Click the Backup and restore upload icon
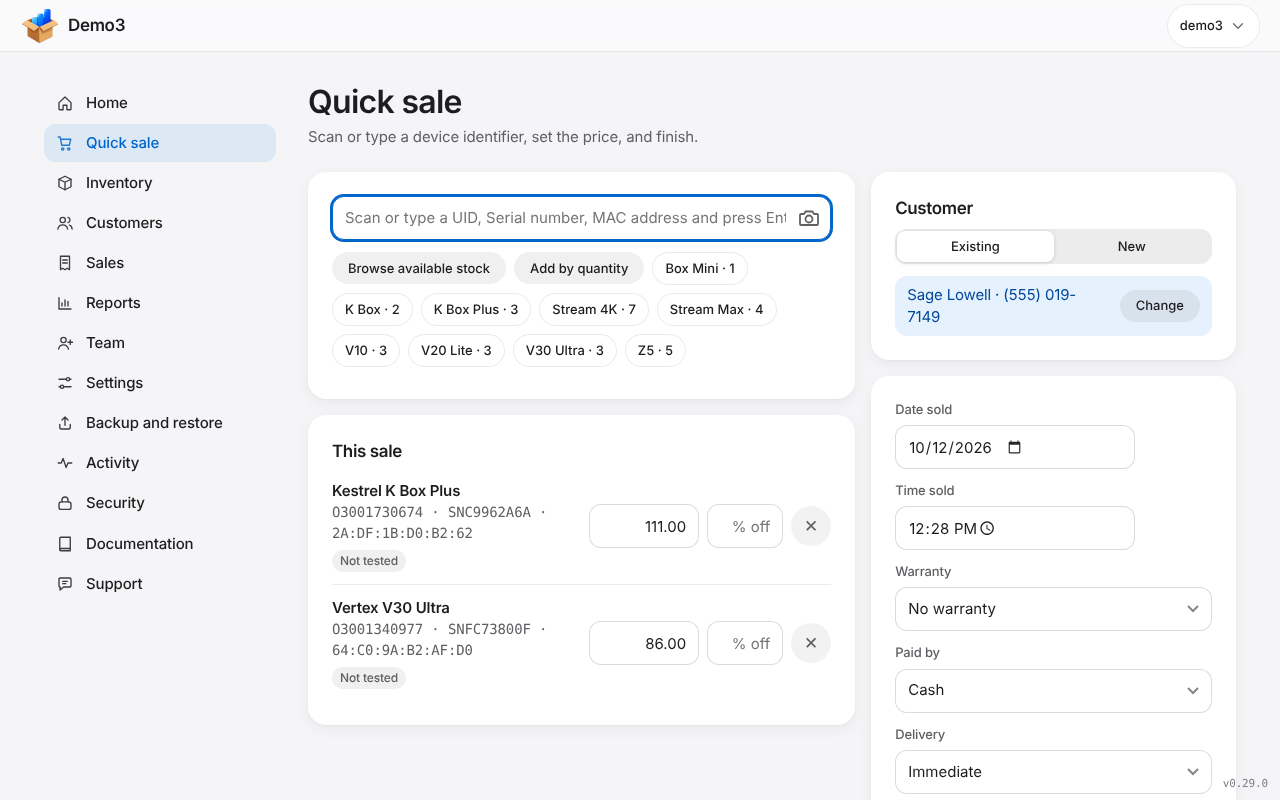Screen dimensions: 1280x800 click(65, 423)
